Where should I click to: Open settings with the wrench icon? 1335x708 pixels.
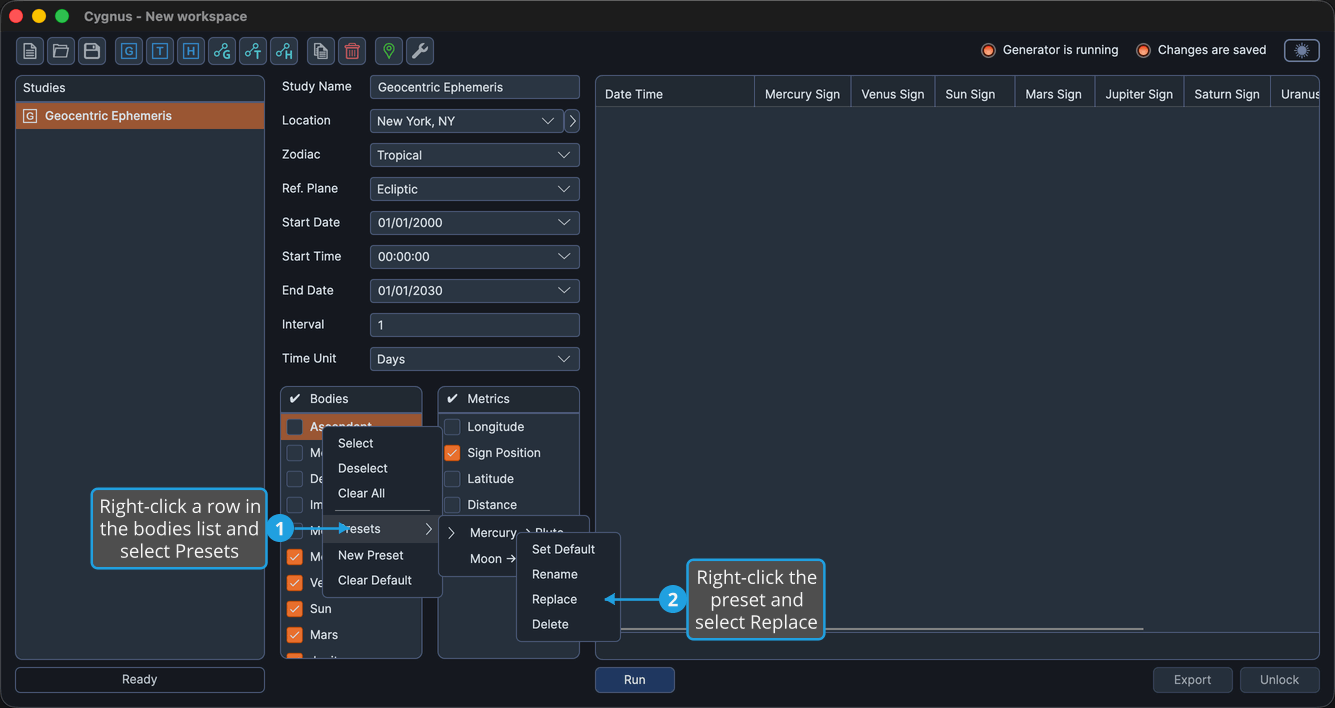[x=420, y=51]
